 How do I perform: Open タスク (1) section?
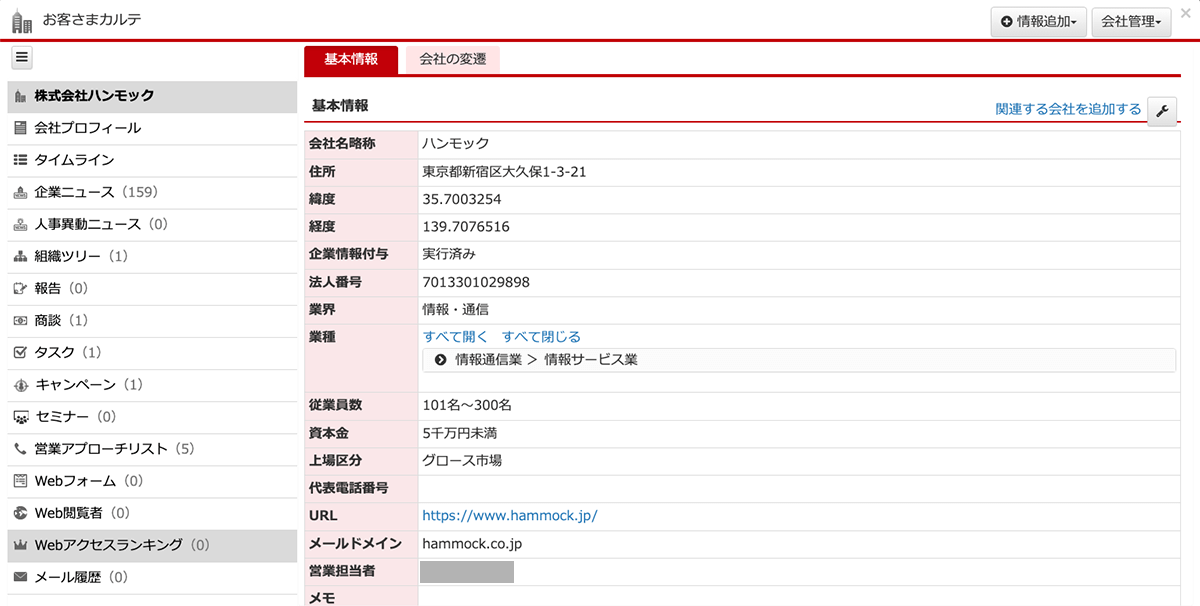(152, 353)
